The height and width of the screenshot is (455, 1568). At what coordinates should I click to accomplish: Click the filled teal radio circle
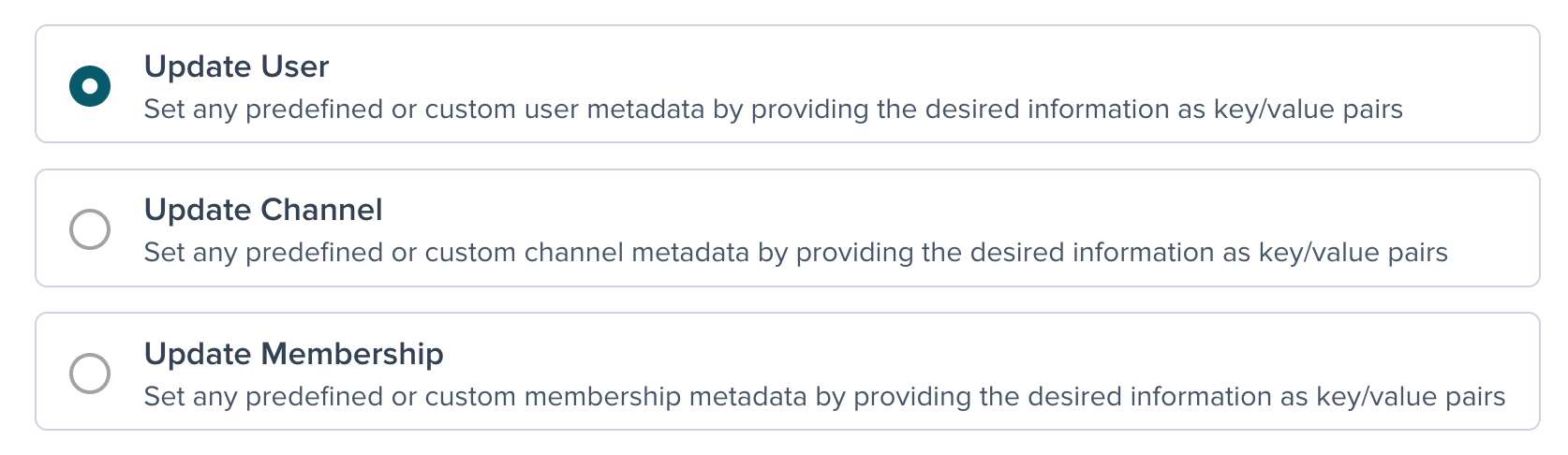coord(90,86)
